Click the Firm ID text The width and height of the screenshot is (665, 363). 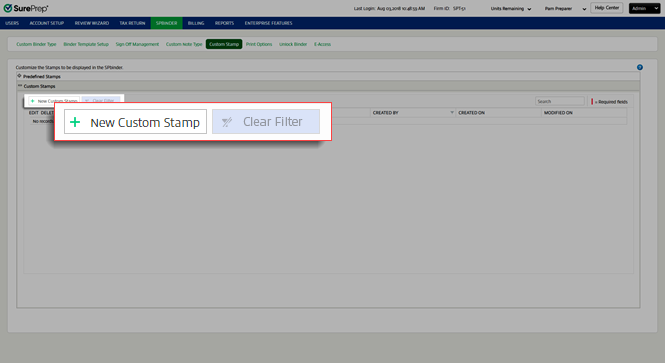pyautogui.click(x=450, y=8)
